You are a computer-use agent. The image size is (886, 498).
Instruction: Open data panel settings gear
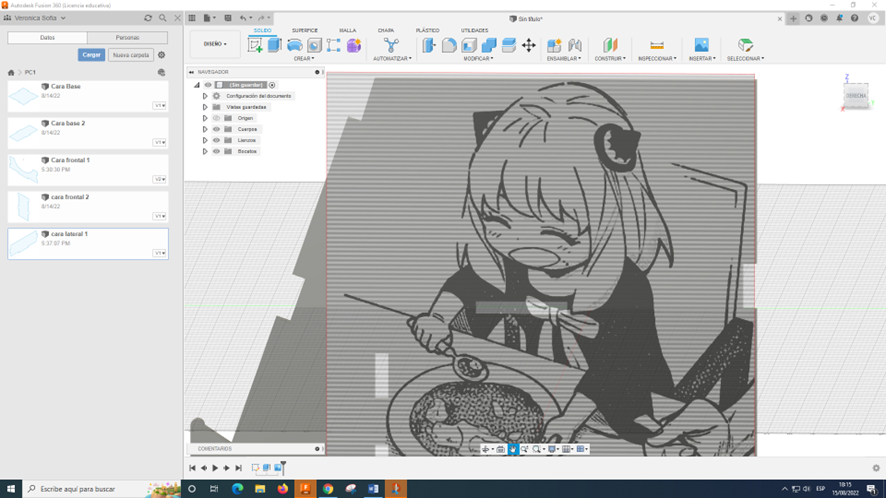tap(162, 55)
